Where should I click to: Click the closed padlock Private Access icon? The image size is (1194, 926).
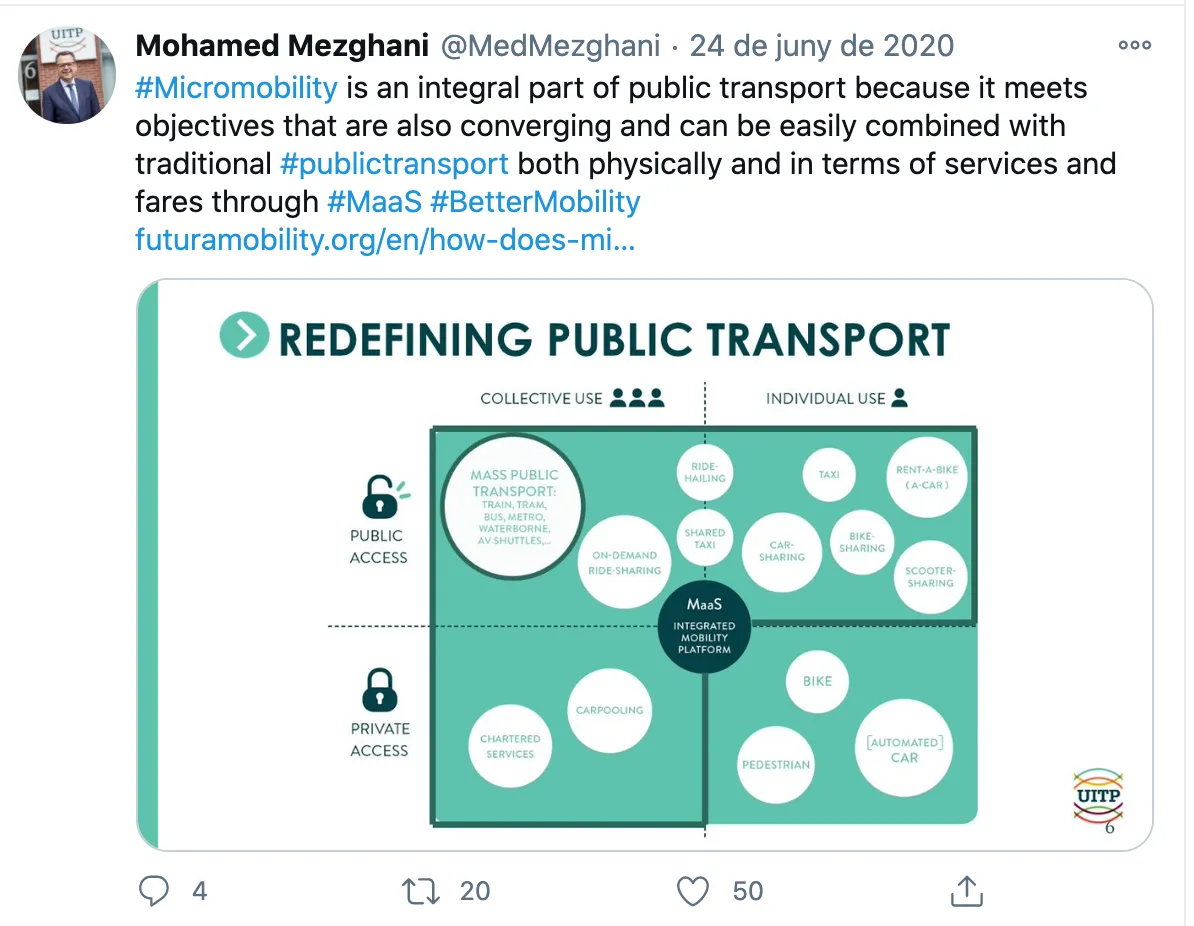tap(379, 689)
